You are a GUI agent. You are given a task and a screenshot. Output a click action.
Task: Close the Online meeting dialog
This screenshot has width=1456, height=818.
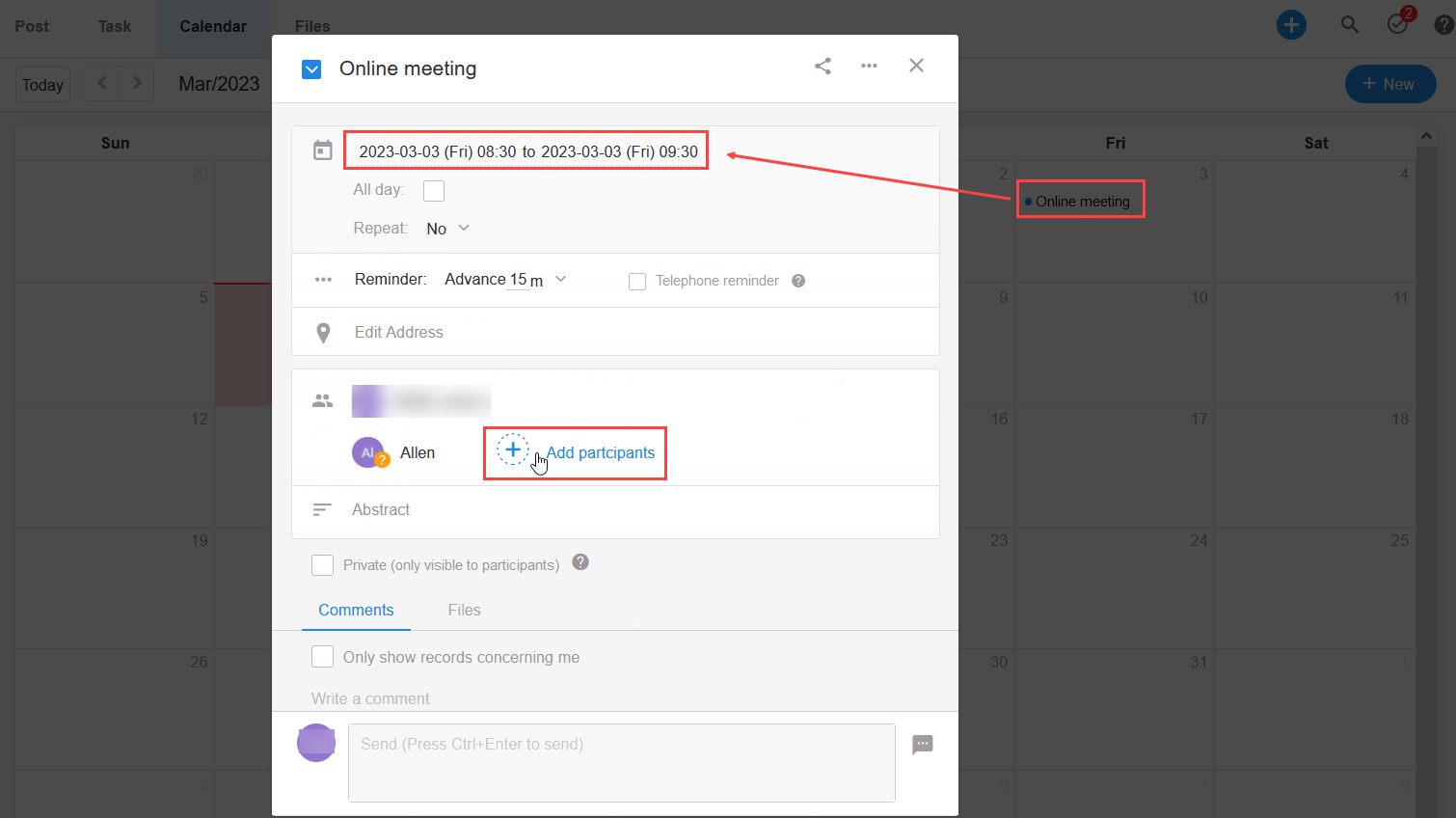[x=916, y=66]
